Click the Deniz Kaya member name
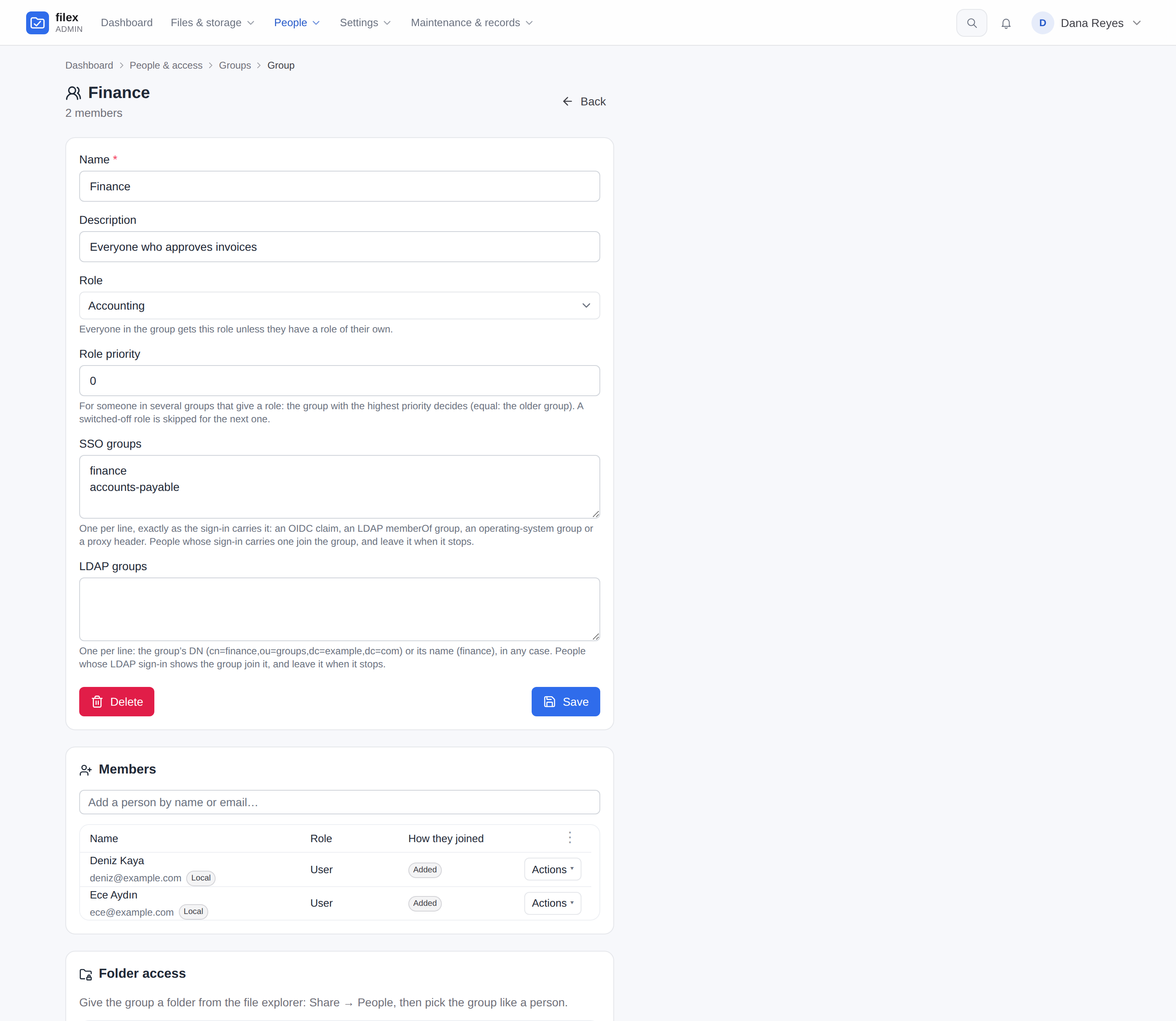1176x1021 pixels. click(x=117, y=861)
